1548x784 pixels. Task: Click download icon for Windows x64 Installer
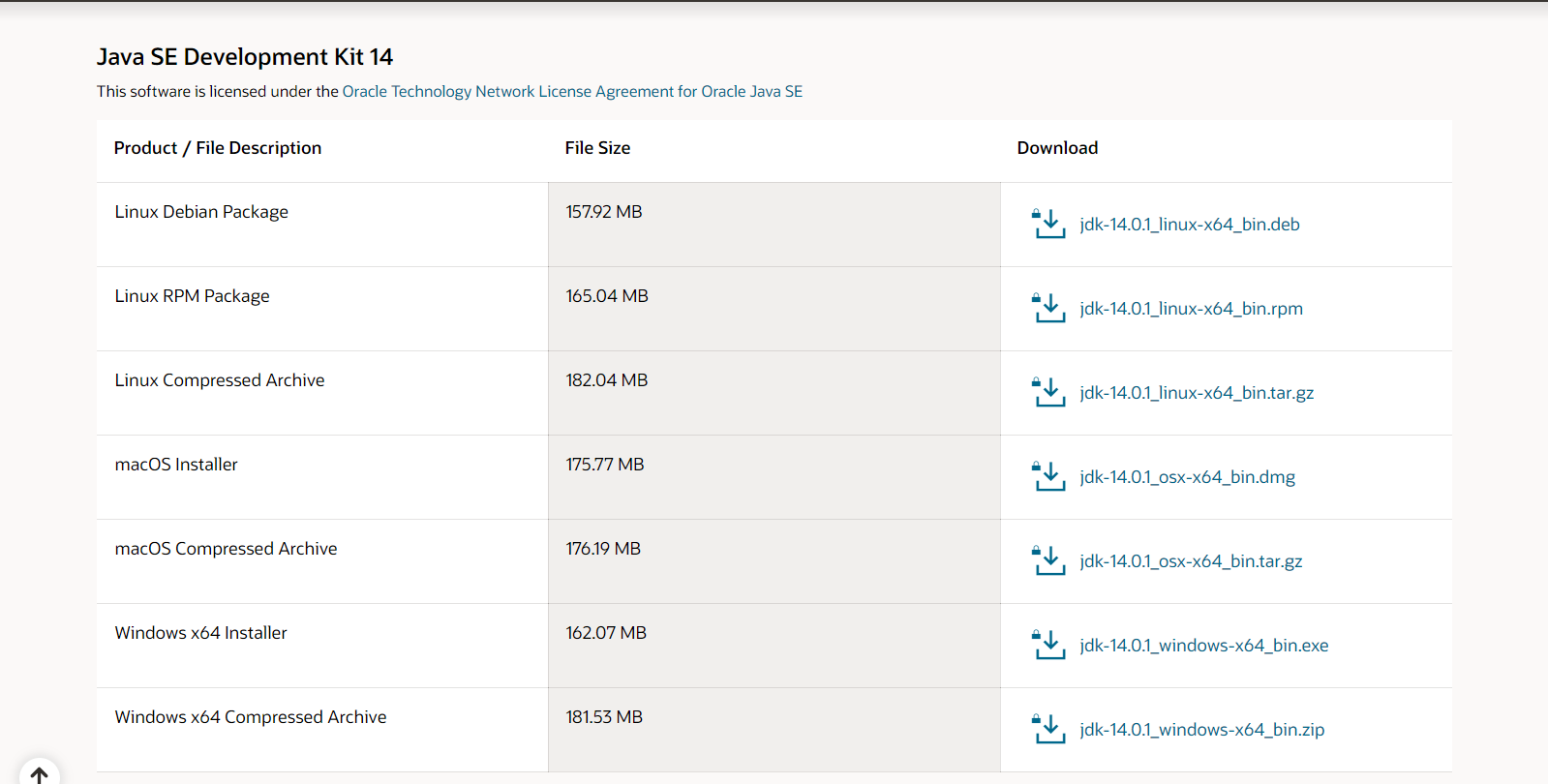1048,646
